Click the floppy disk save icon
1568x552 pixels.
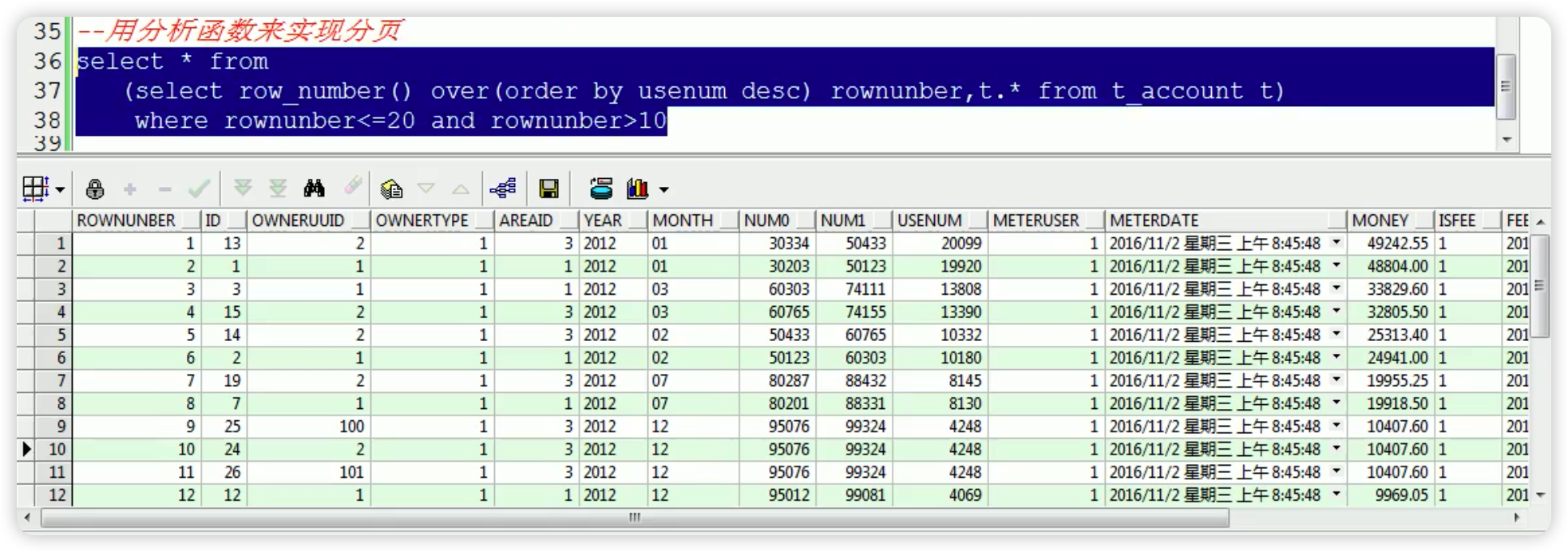tap(548, 189)
